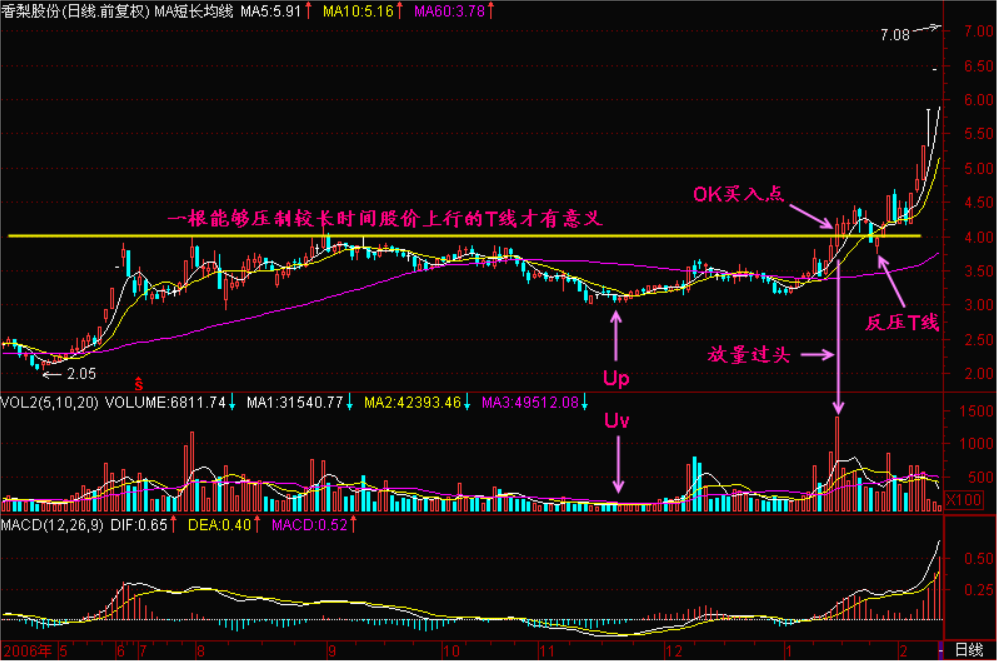This screenshot has height=661, width=997.
Task: Open the 日线 period selector
Action: [x=969, y=651]
